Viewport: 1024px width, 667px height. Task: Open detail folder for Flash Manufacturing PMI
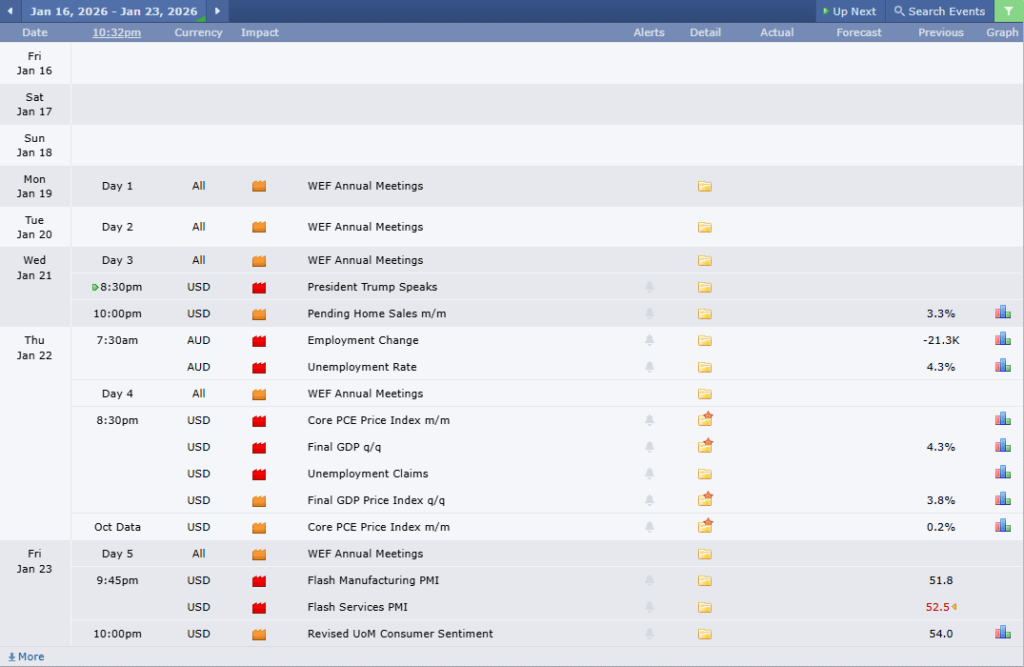(x=704, y=580)
